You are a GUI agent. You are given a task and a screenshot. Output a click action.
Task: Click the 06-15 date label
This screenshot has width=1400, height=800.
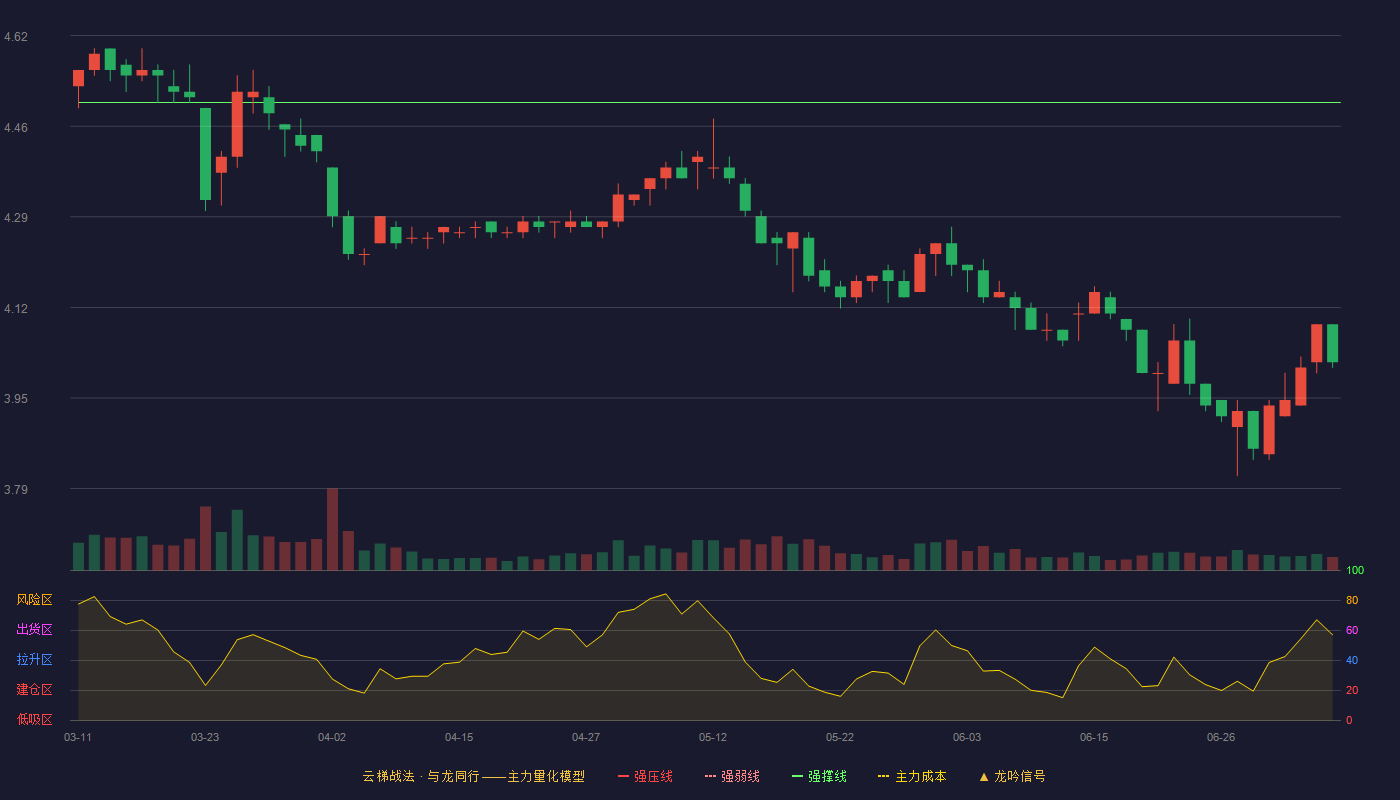[1094, 737]
